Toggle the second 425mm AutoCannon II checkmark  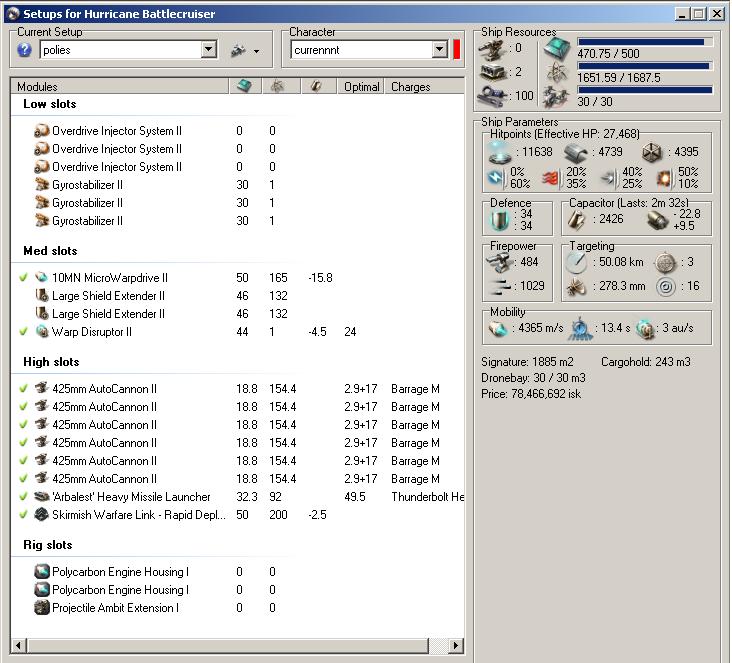coord(23,406)
